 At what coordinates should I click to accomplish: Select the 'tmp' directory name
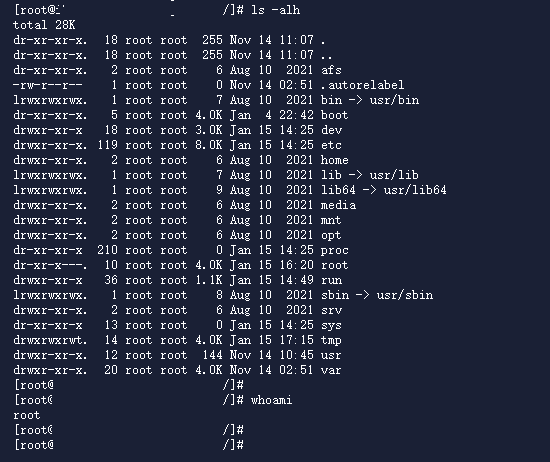click(x=331, y=340)
